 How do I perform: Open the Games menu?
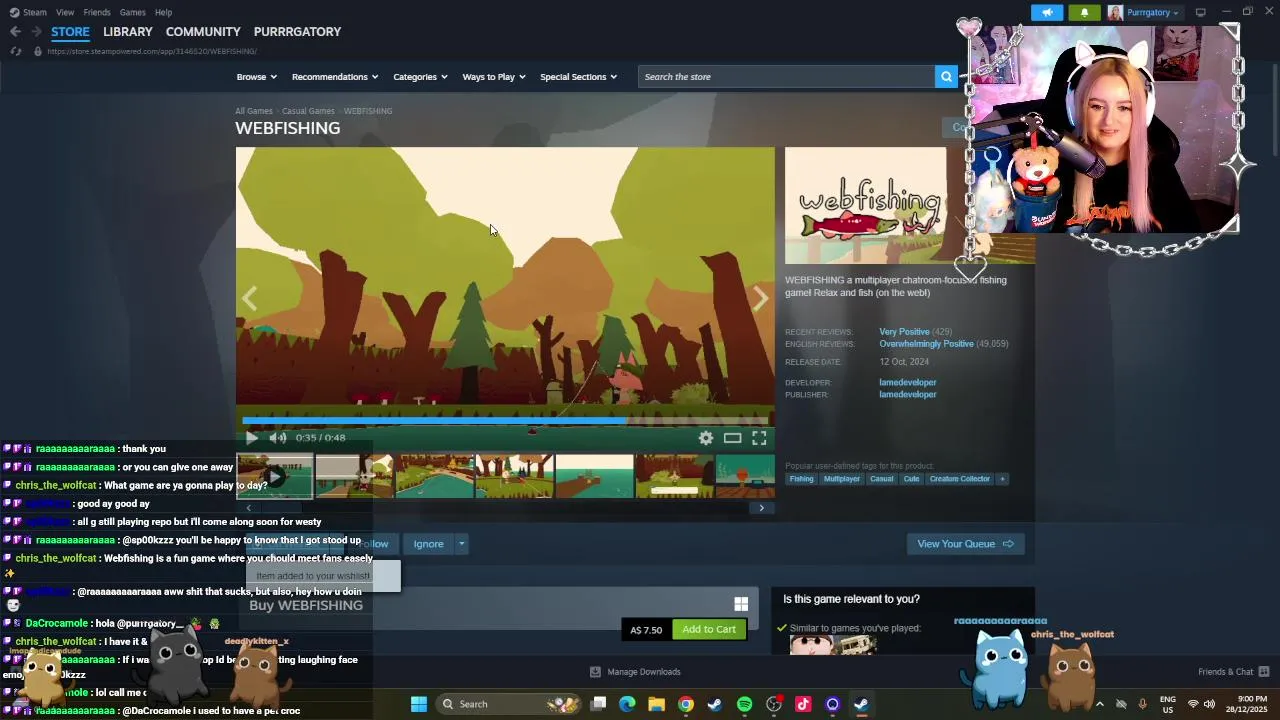tap(133, 12)
